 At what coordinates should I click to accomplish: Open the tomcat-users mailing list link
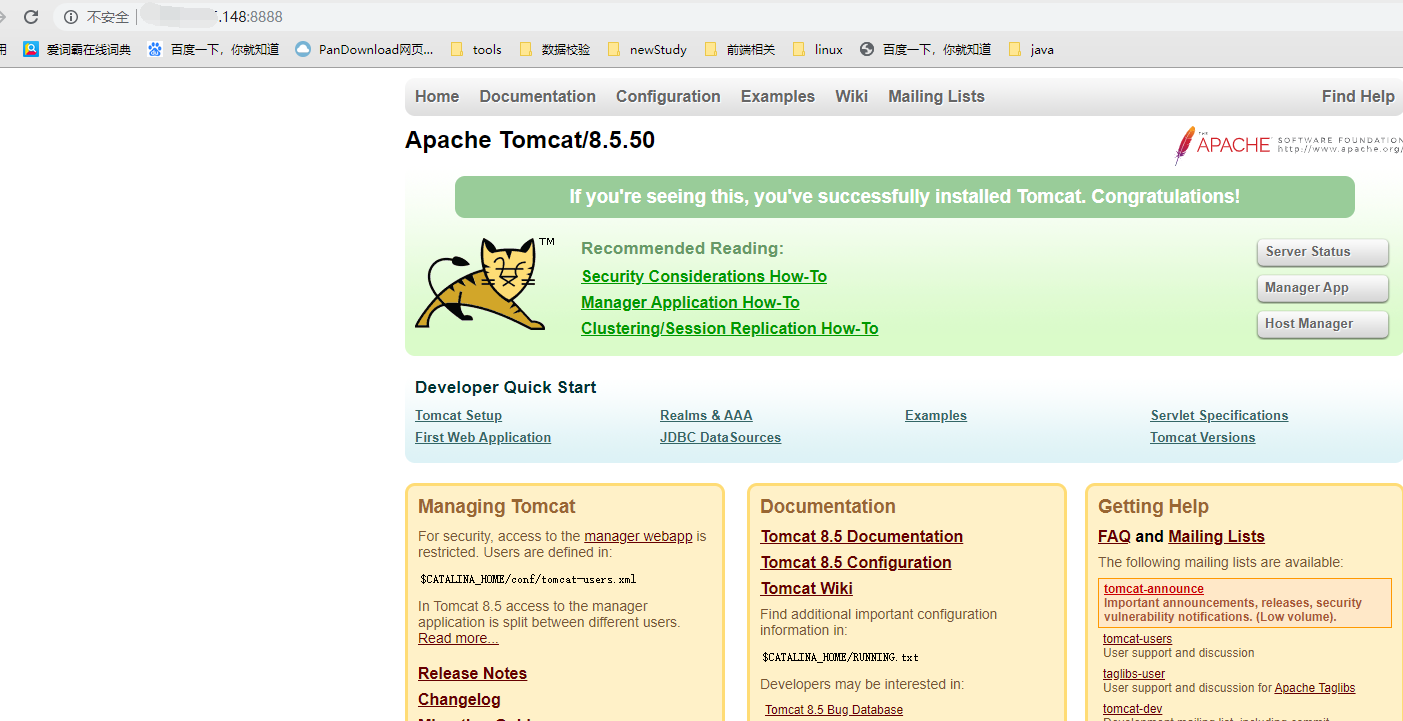coord(1137,639)
